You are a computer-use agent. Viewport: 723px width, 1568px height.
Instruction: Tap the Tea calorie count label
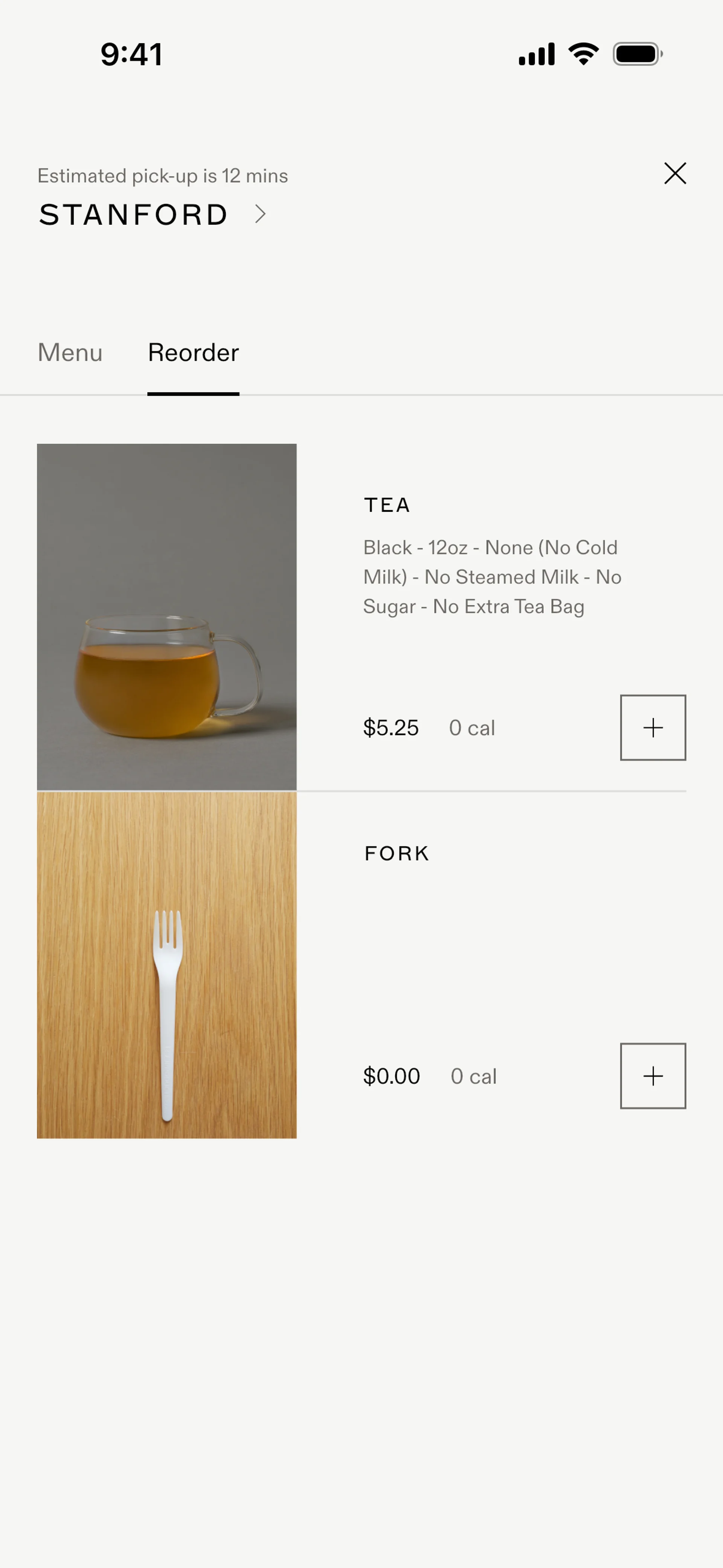tap(472, 728)
